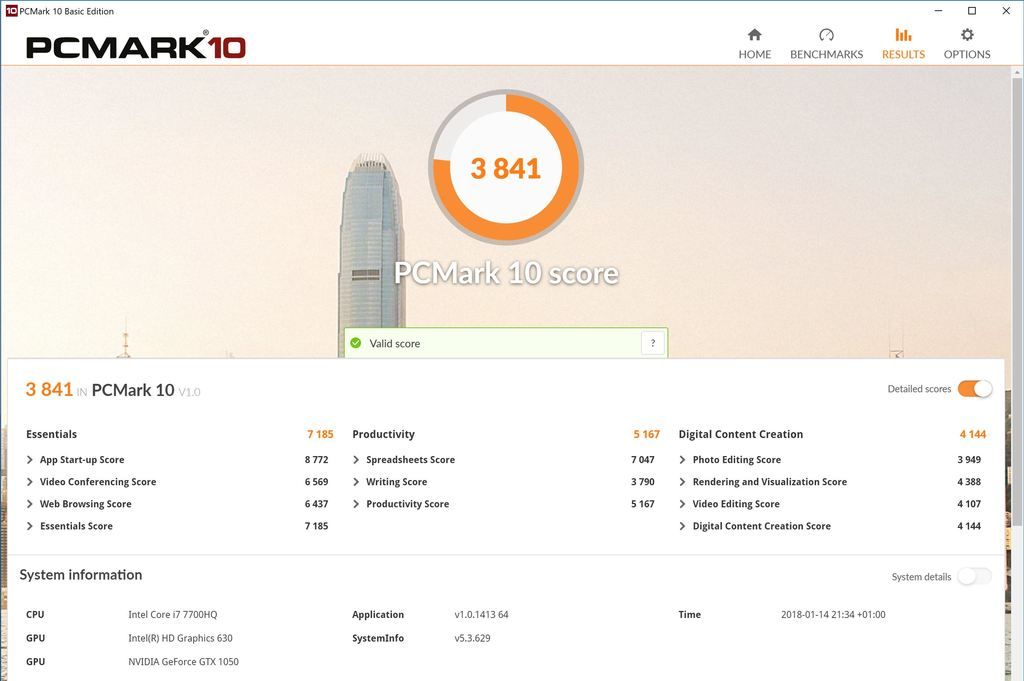Click the question mark help button
Image resolution: width=1024 pixels, height=681 pixels.
[x=652, y=343]
